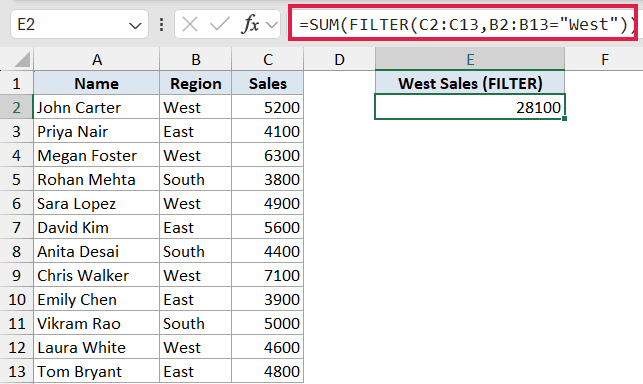This screenshot has width=643, height=384.
Task: Expand the dropdown arrow beside fx
Action: (x=271, y=25)
